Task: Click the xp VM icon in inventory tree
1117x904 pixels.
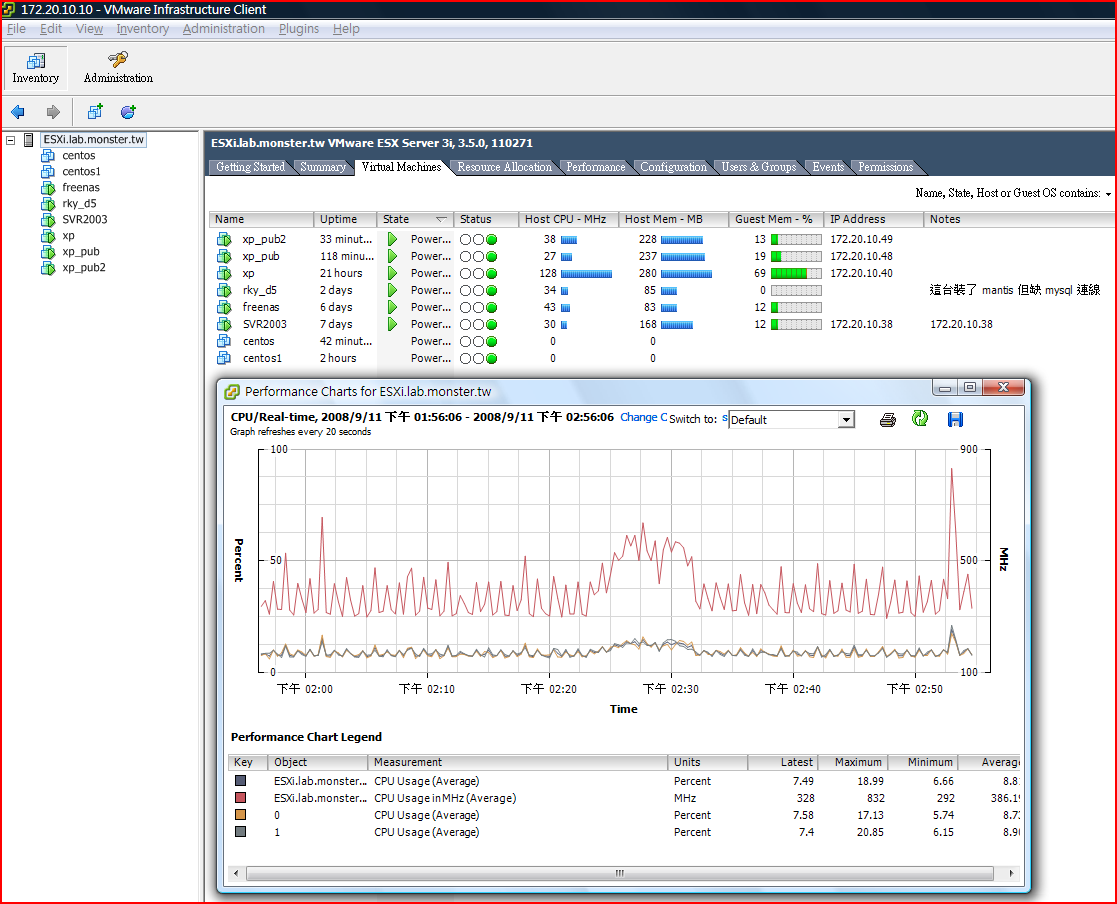Action: pyautogui.click(x=48, y=236)
